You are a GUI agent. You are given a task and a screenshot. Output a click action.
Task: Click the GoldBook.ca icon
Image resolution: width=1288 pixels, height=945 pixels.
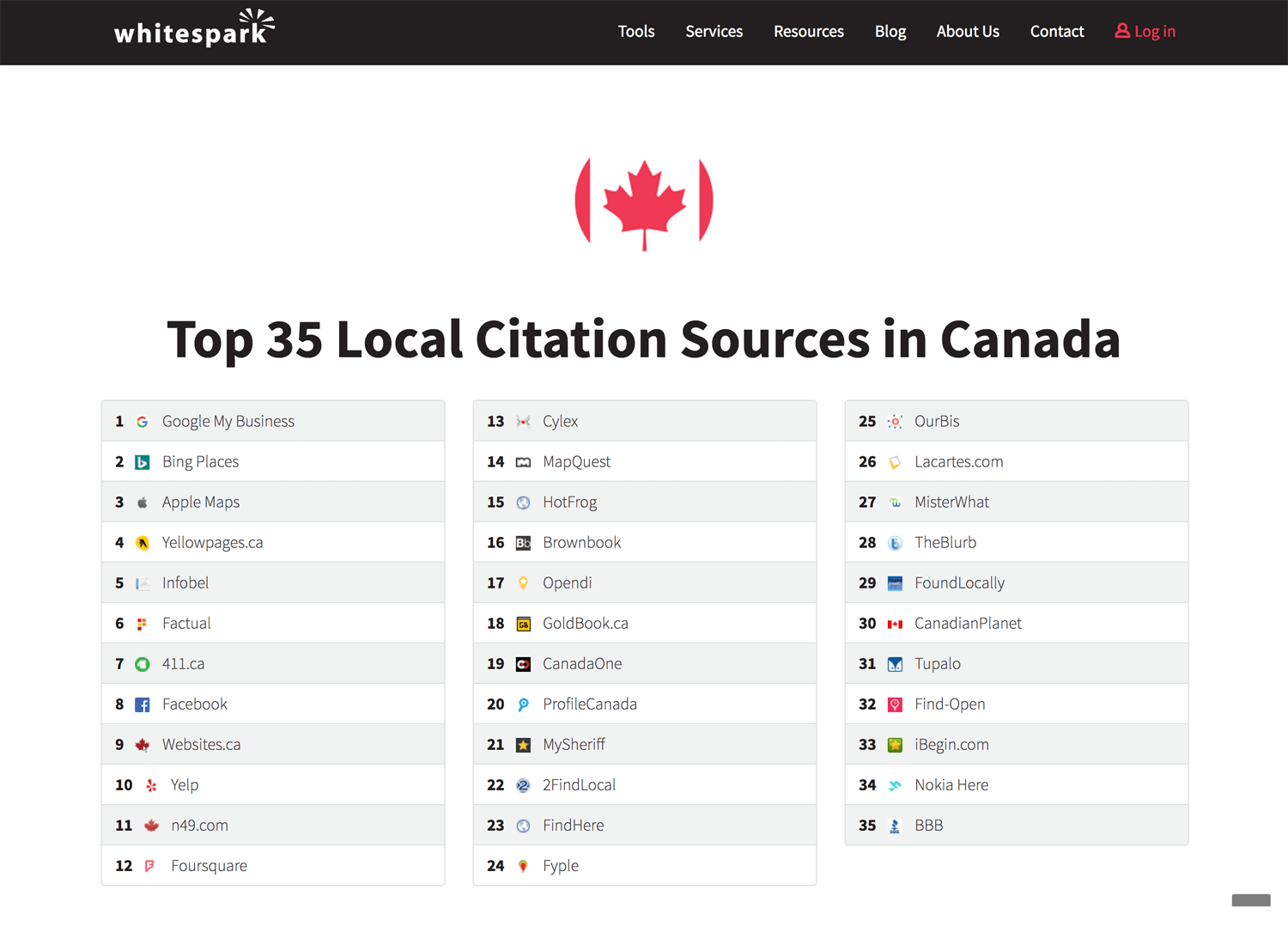(523, 624)
